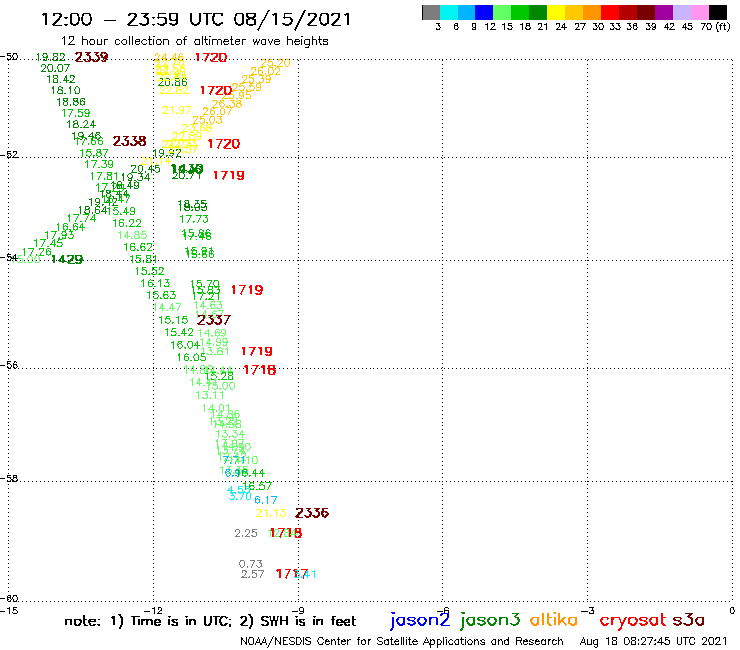Click the wave height value '15.63'
The height and width of the screenshot is (650, 740).
[x=161, y=295]
